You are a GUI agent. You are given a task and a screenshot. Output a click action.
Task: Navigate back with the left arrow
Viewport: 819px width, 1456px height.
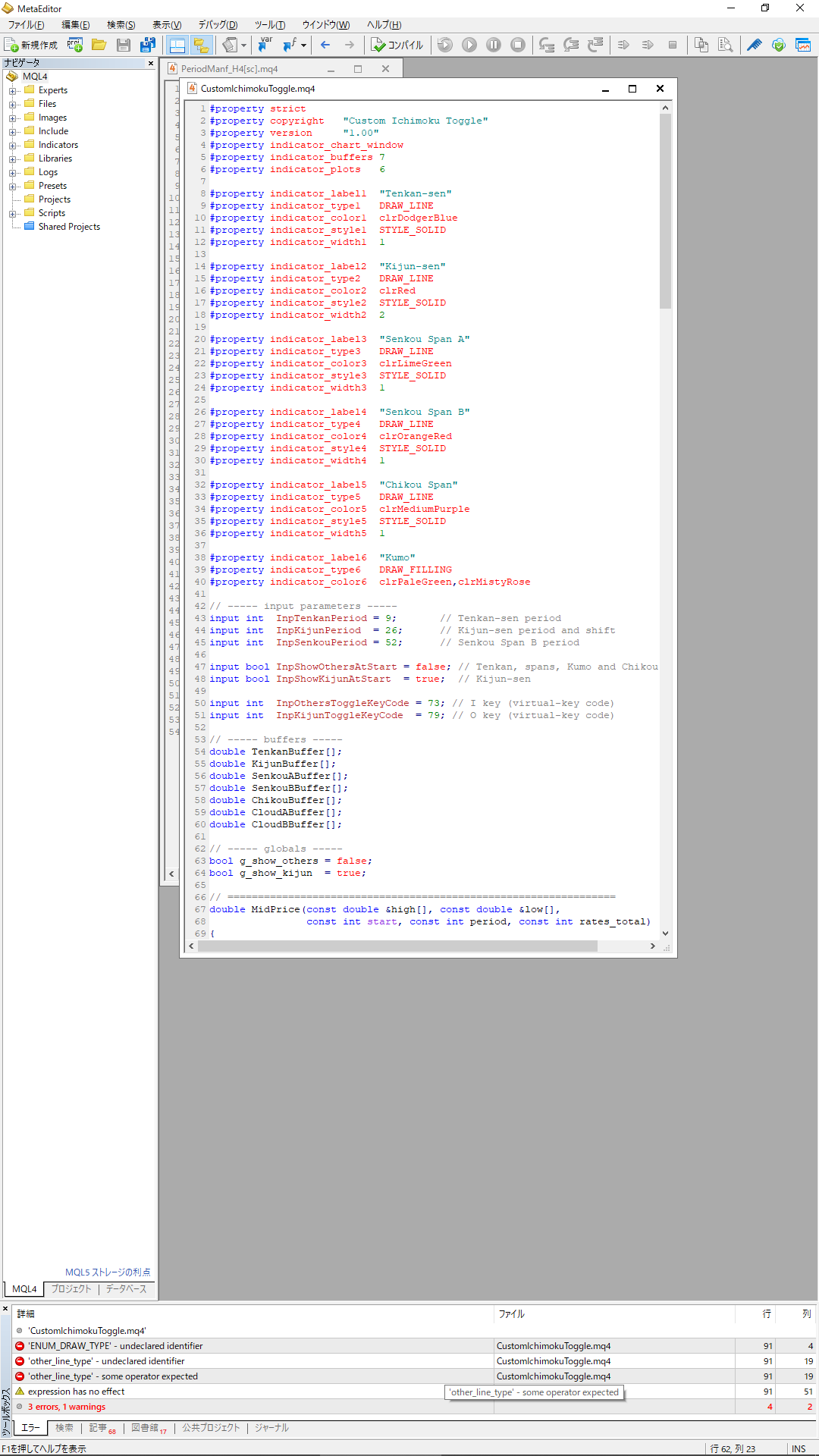point(325,45)
